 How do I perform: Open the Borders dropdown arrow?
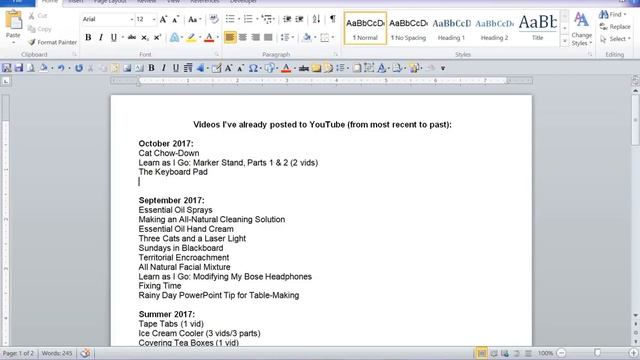(333, 38)
